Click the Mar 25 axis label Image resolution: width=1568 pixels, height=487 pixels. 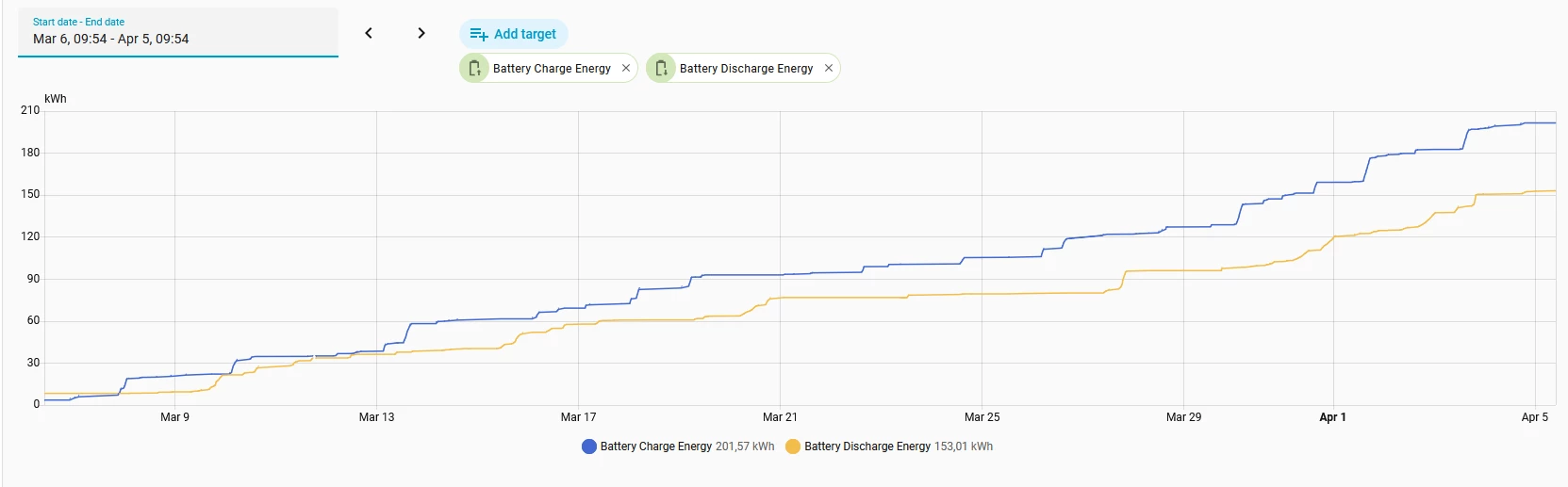point(982,417)
